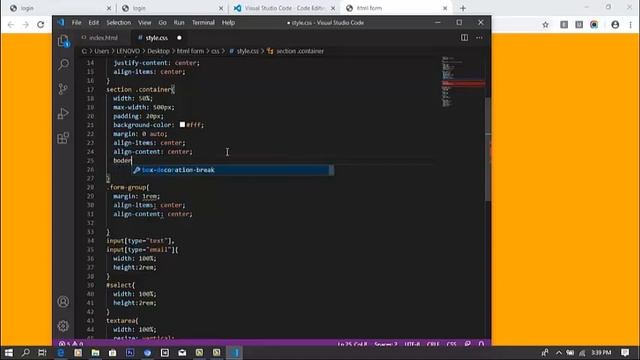Open Windows Action Center notifications

tap(624, 353)
